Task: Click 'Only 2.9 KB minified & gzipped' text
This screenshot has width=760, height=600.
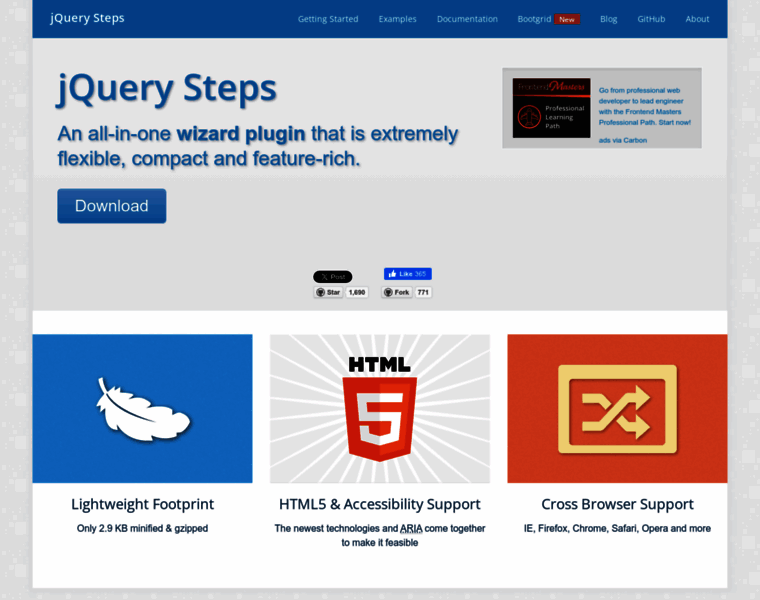Action: [142, 528]
